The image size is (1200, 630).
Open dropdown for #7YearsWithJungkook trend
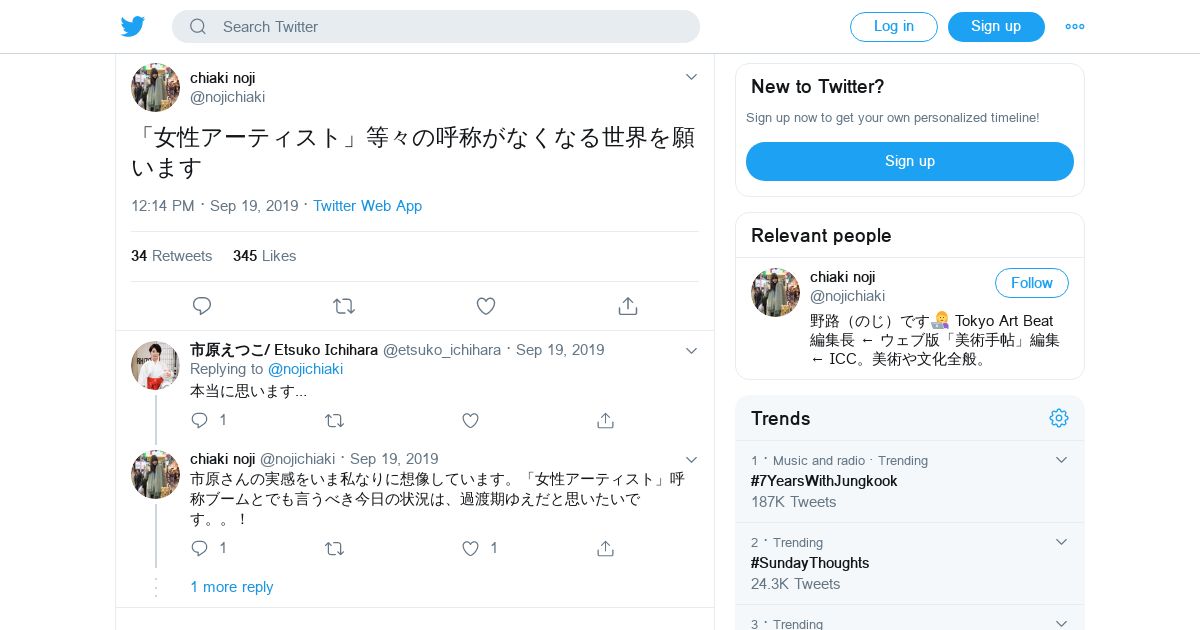[1061, 460]
